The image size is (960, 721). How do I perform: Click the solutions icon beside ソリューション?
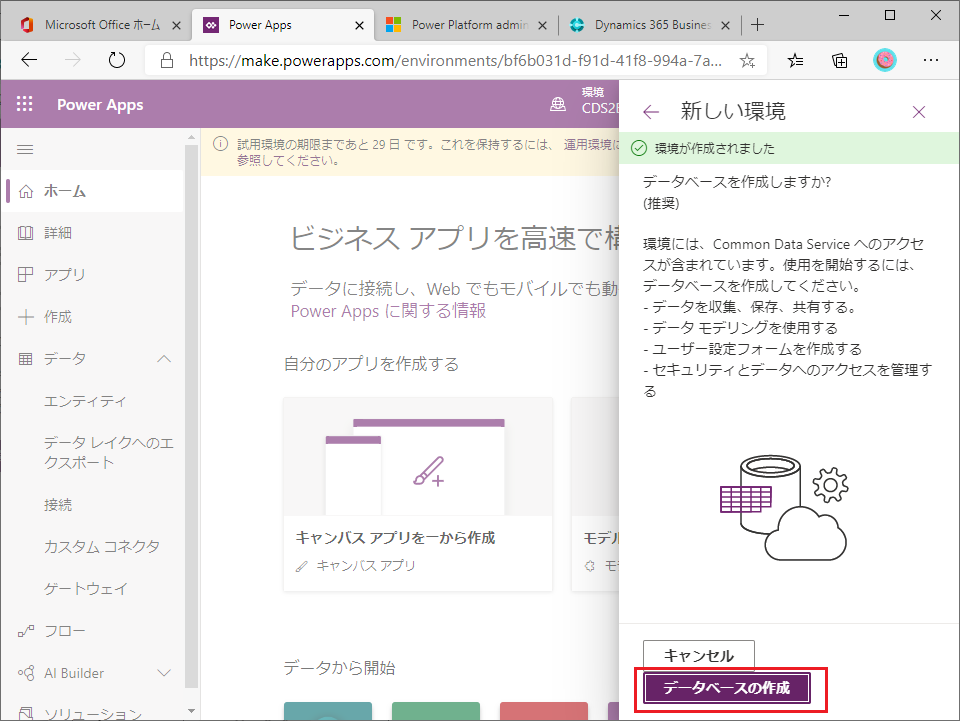tap(26, 713)
